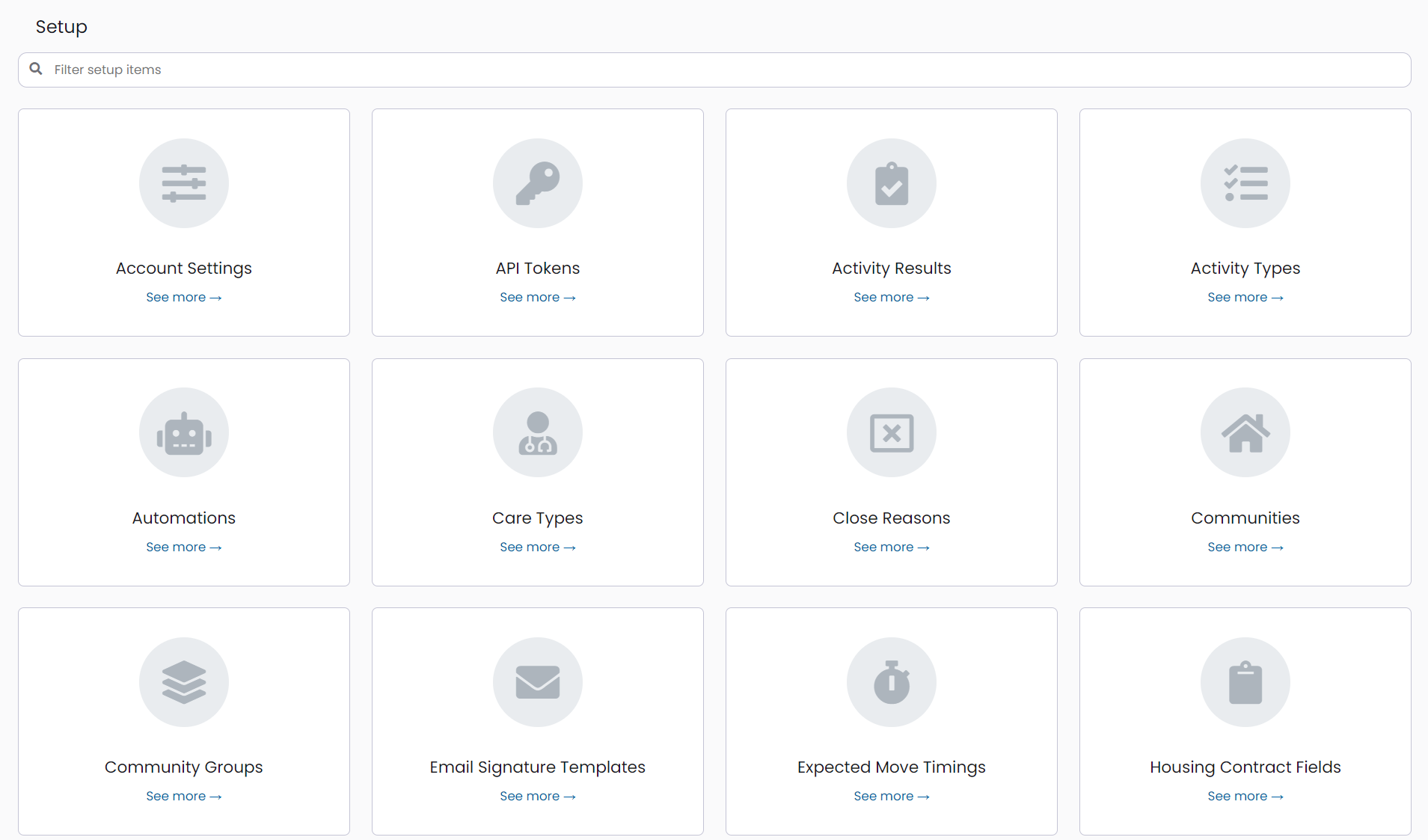Screen dimensions: 1428x840
Task: Open See more under Communities
Action: [x=1245, y=547]
